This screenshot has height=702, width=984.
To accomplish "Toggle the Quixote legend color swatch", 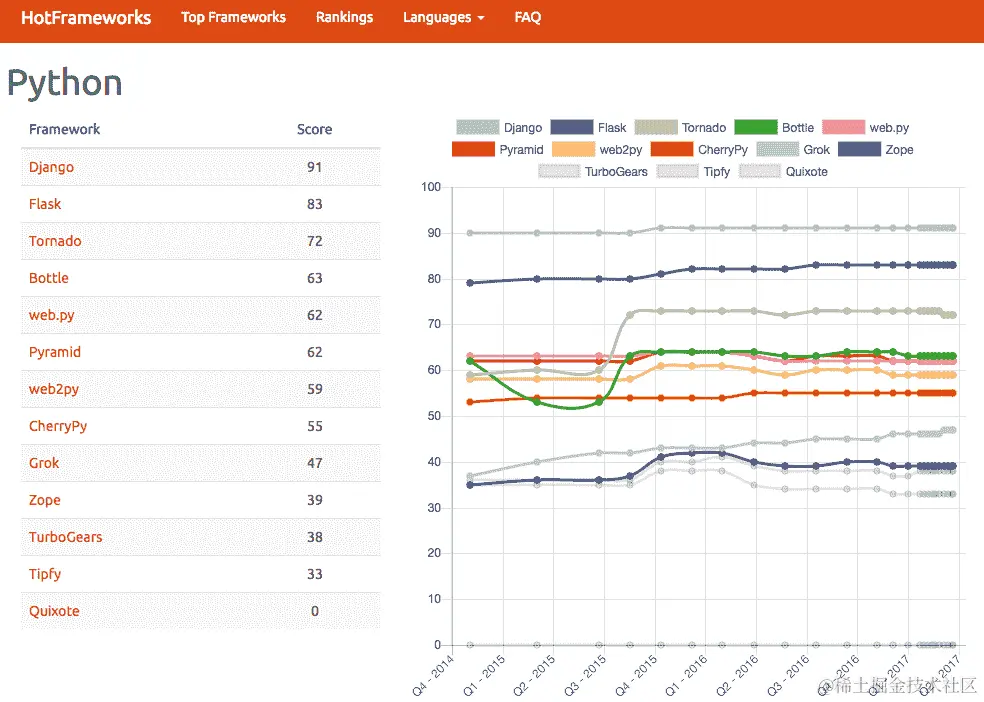I will click(x=760, y=171).
